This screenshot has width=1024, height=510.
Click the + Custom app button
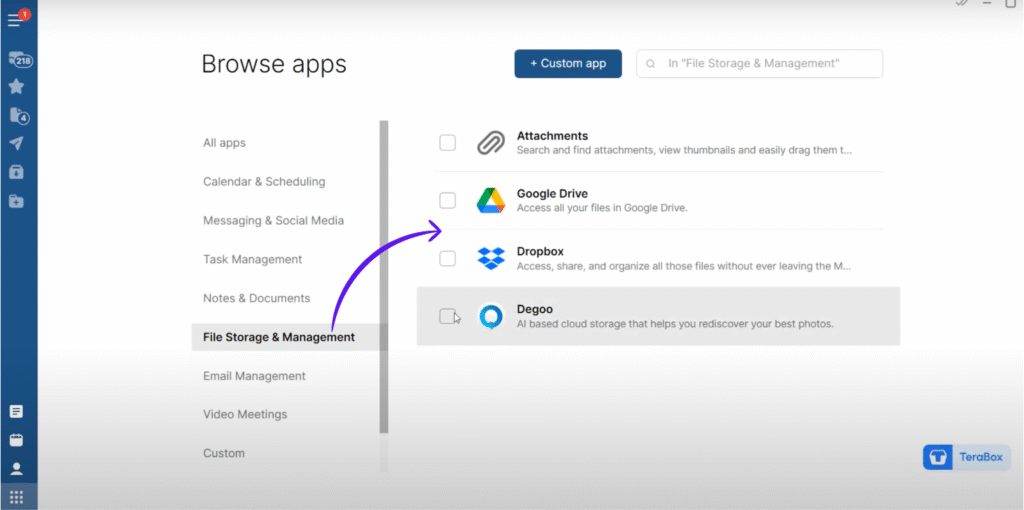(568, 63)
